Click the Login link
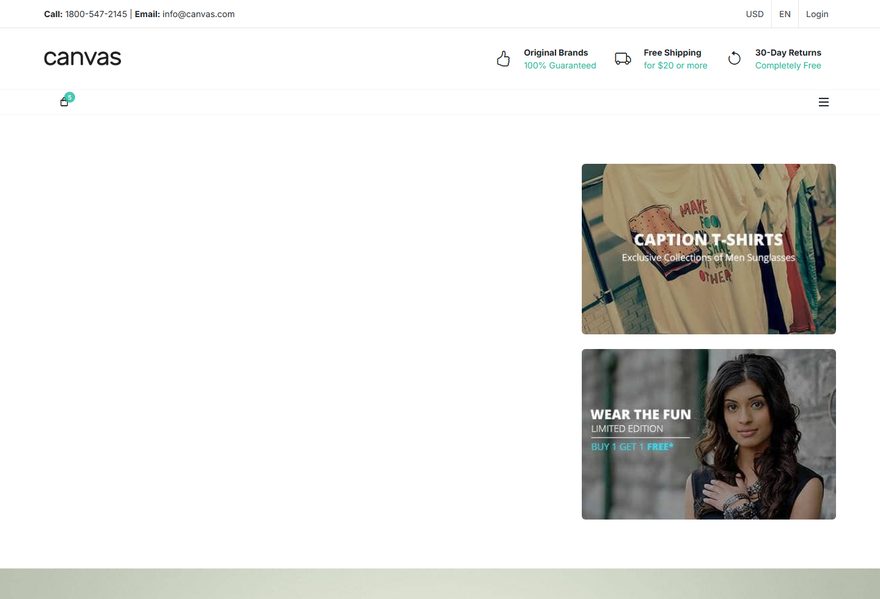This screenshot has width=880, height=599. coord(817,14)
